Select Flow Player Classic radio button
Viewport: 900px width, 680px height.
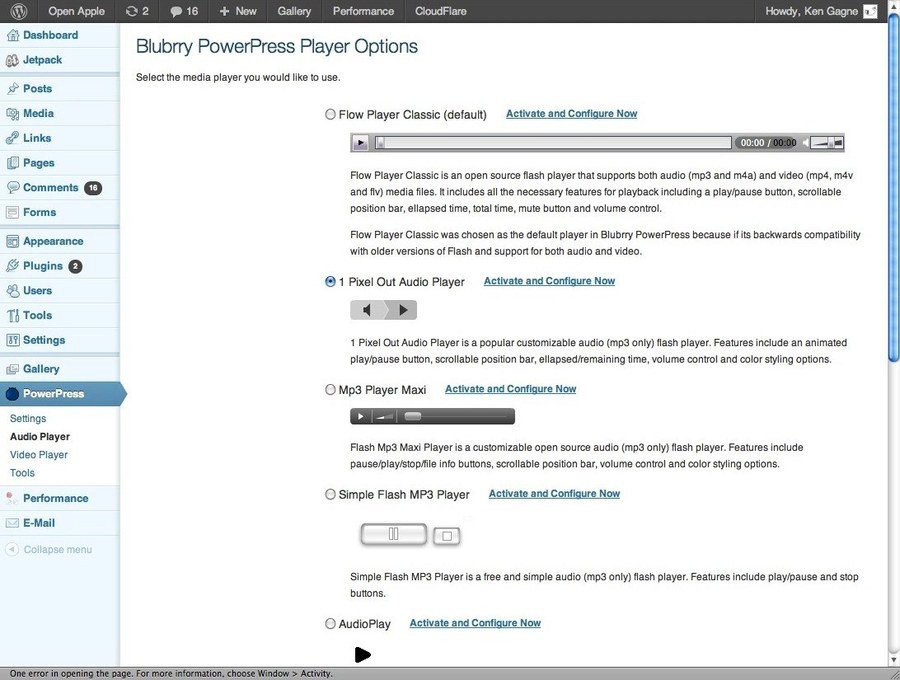click(x=331, y=115)
